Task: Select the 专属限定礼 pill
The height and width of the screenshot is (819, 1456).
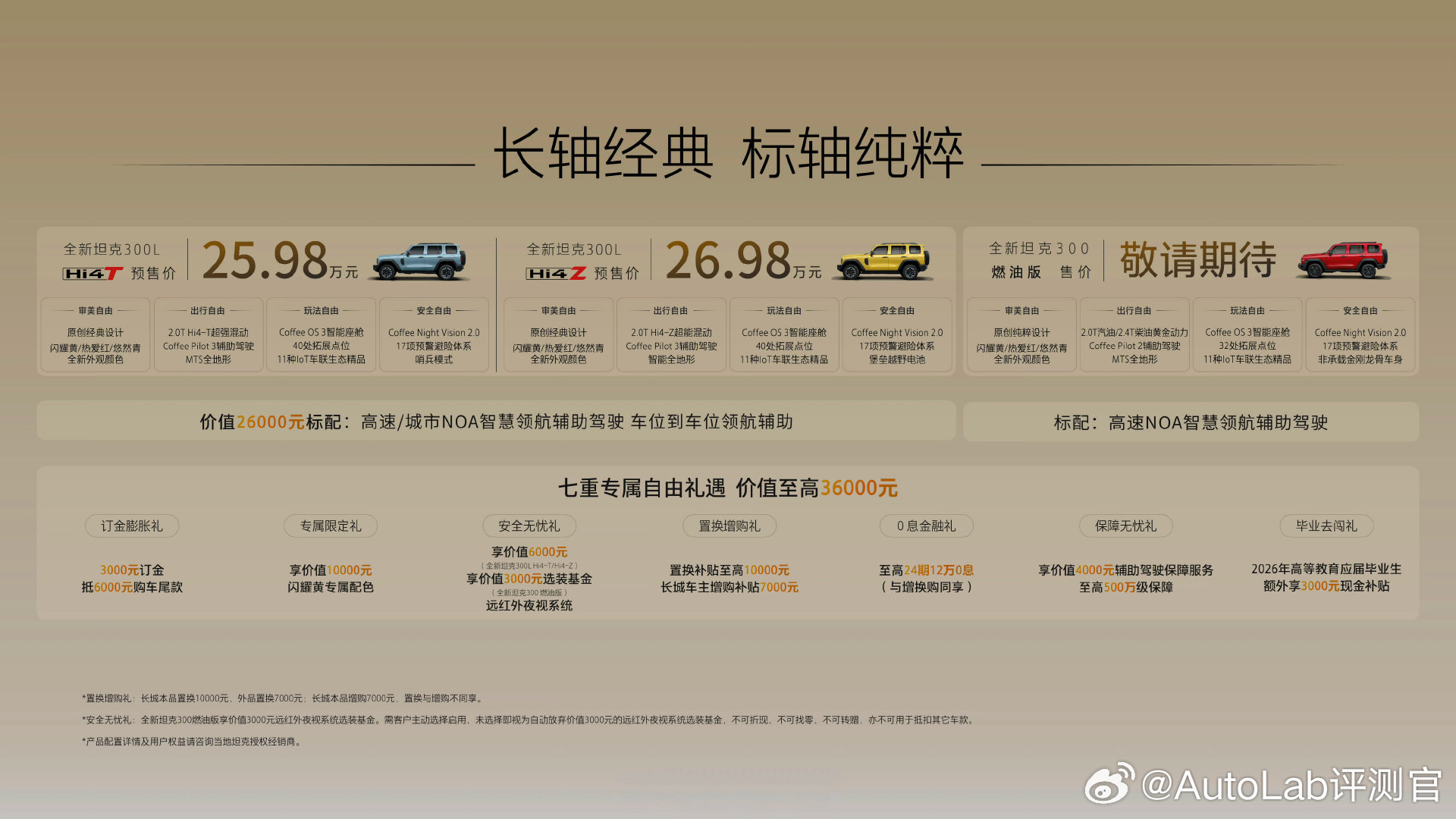Action: point(331,526)
